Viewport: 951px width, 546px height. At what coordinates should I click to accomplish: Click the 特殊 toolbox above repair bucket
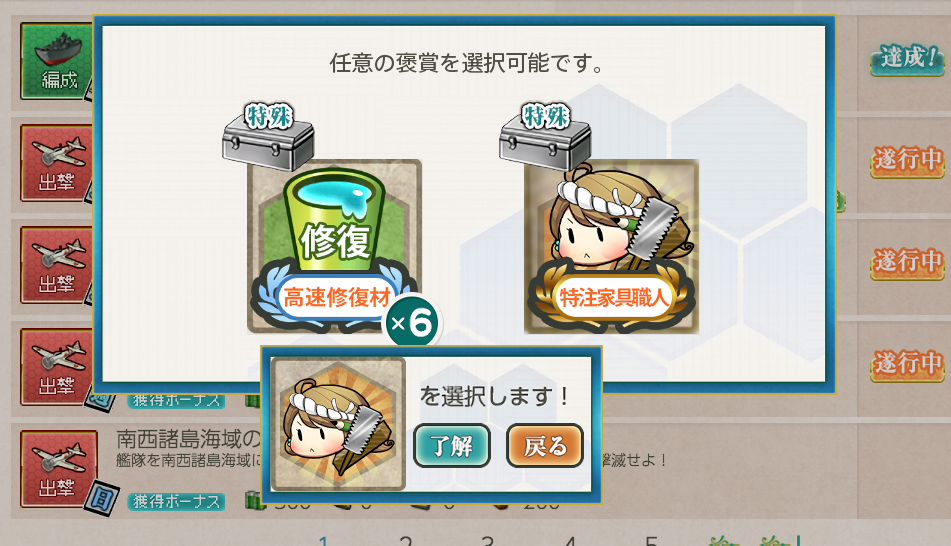(268, 136)
